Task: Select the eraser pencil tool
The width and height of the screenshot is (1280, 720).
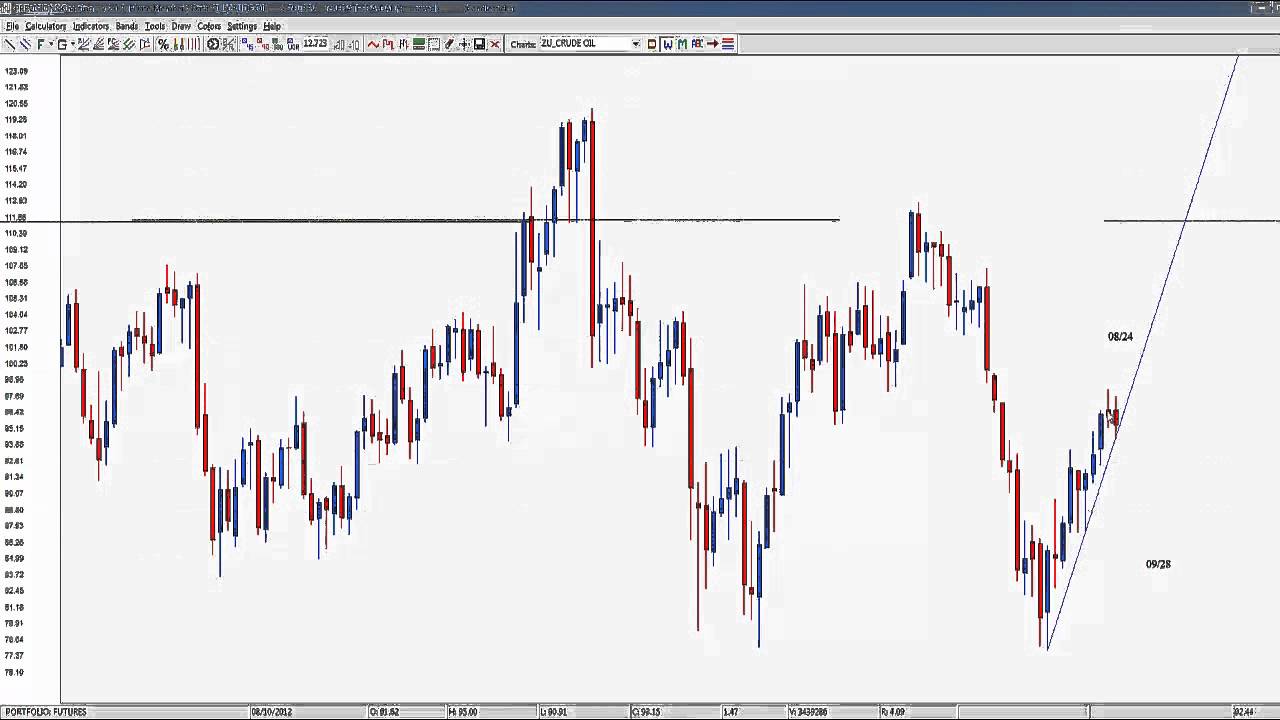Action: click(449, 44)
